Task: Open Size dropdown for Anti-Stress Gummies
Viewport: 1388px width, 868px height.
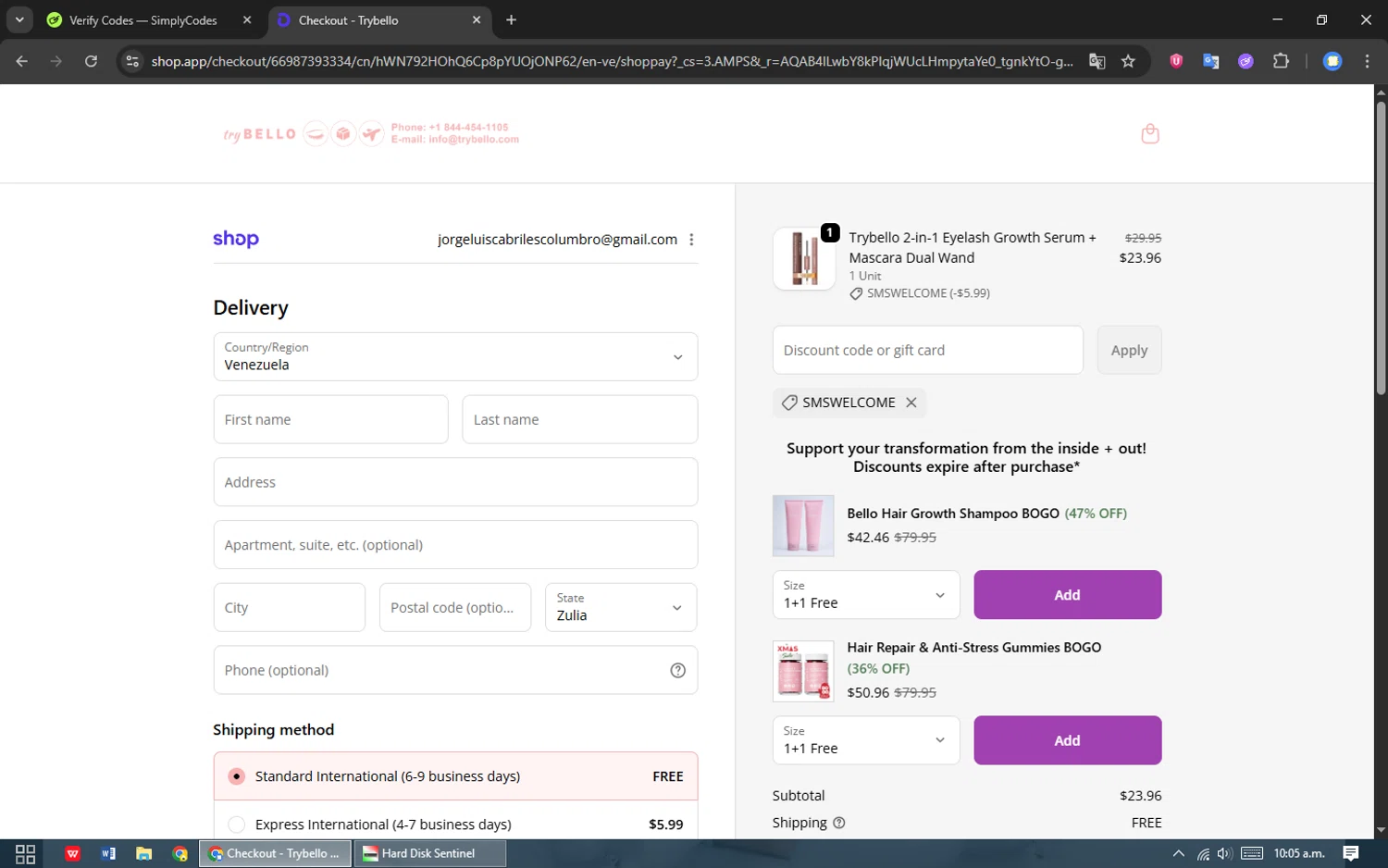Action: [866, 740]
